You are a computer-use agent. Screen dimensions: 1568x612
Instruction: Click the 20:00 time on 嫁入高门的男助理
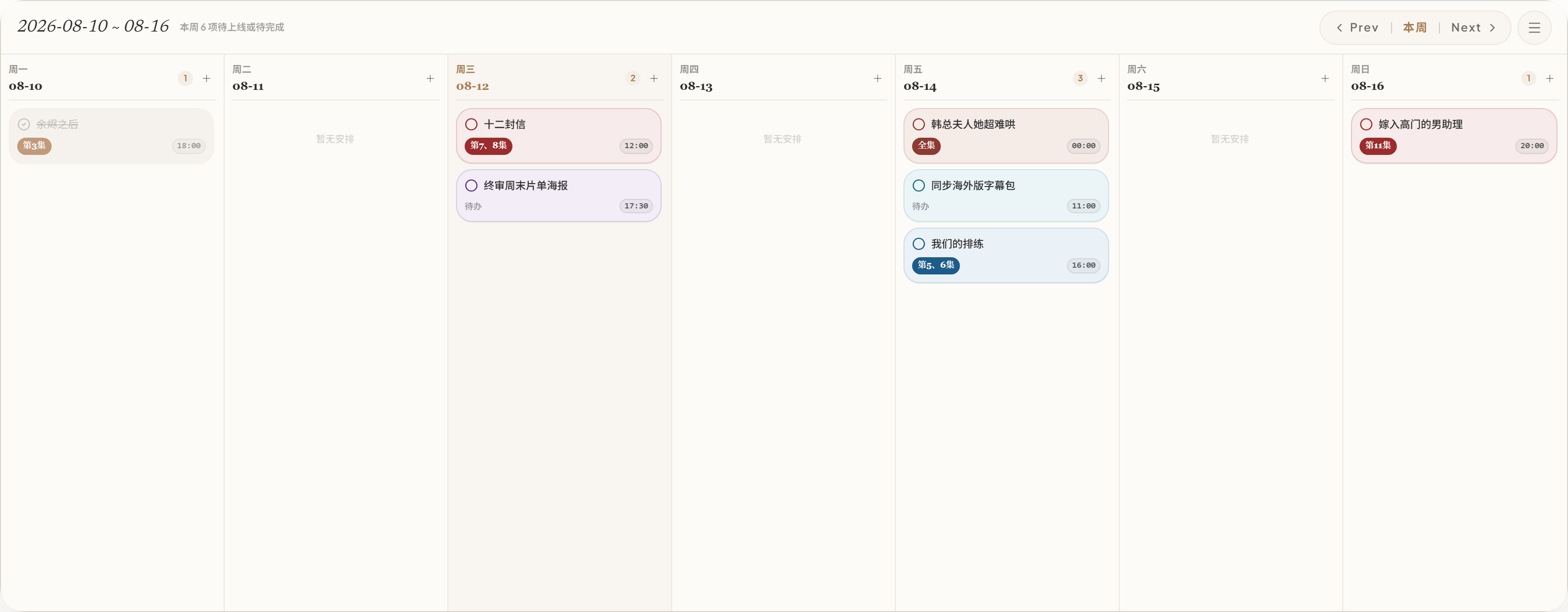(1532, 146)
